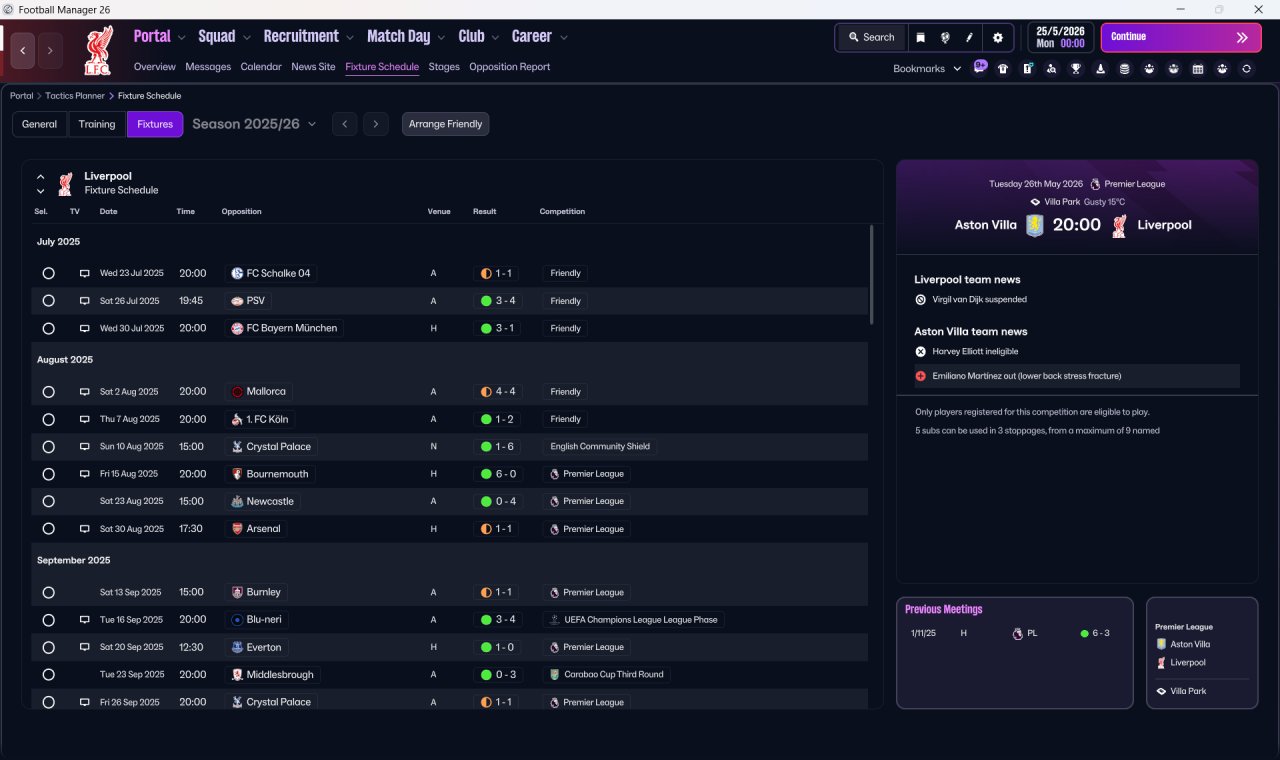Select the Arsenal fixture radio button
Image resolution: width=1280 pixels, height=760 pixels.
point(48,529)
